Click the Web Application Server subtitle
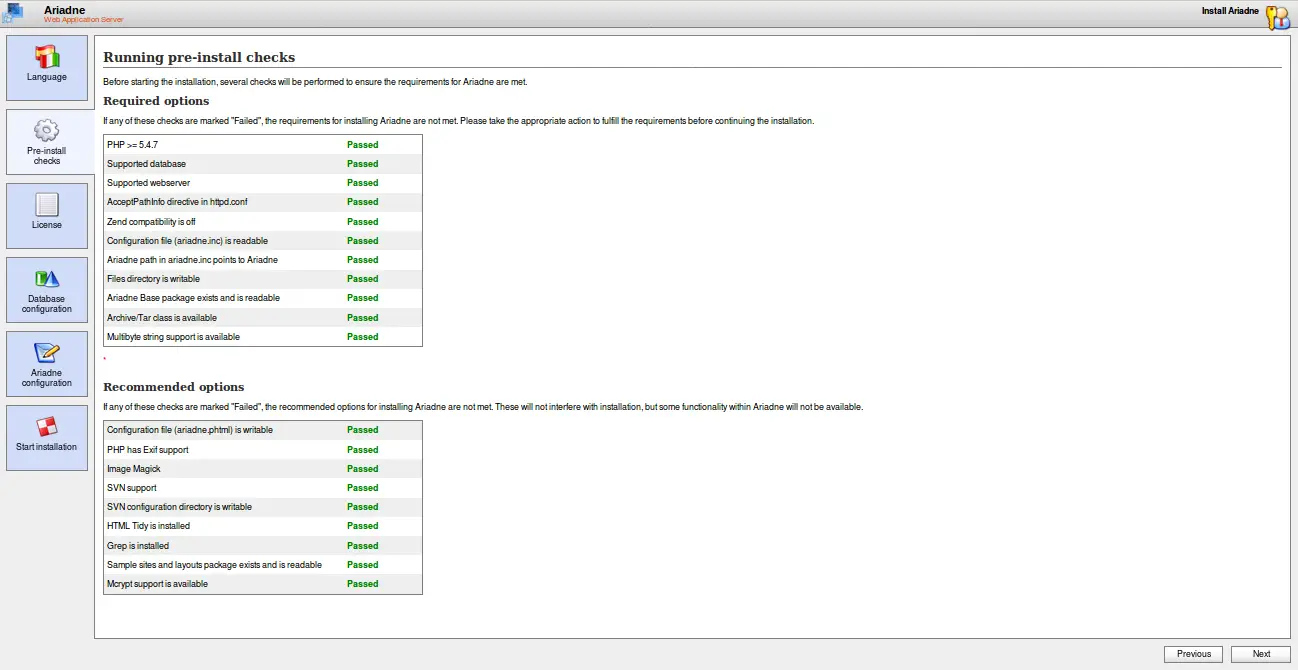1298x670 pixels. (84, 20)
